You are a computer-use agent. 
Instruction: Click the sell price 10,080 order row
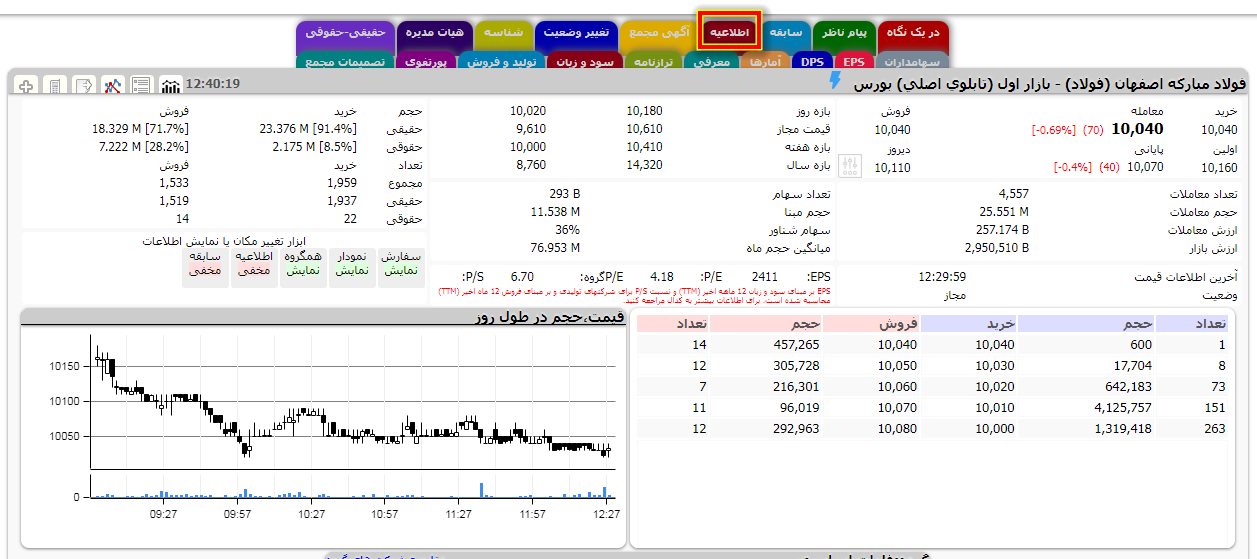point(896,429)
